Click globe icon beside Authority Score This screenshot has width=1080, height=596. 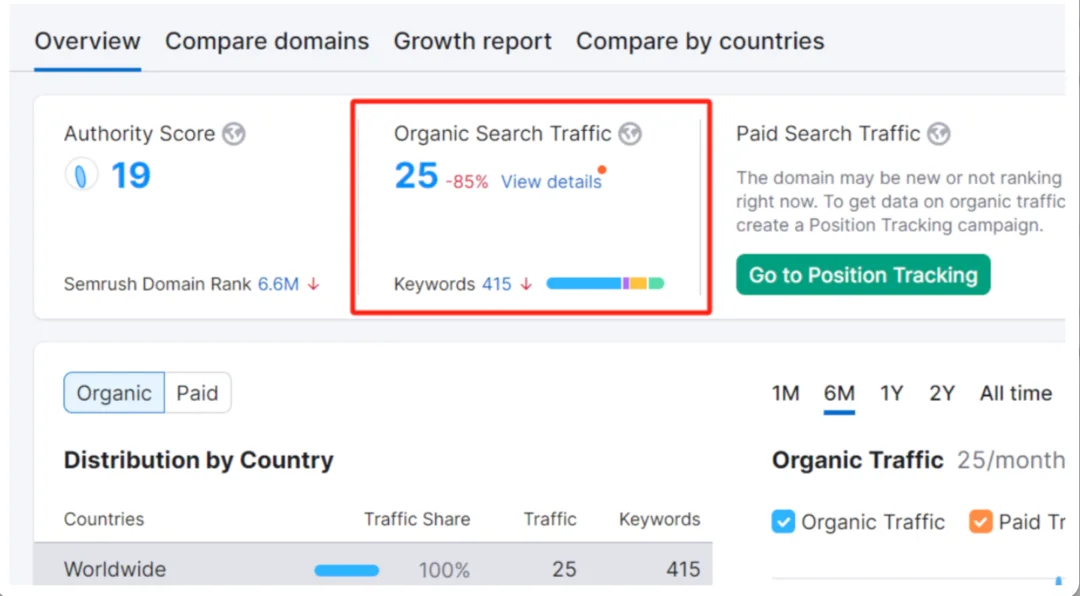[x=234, y=134]
